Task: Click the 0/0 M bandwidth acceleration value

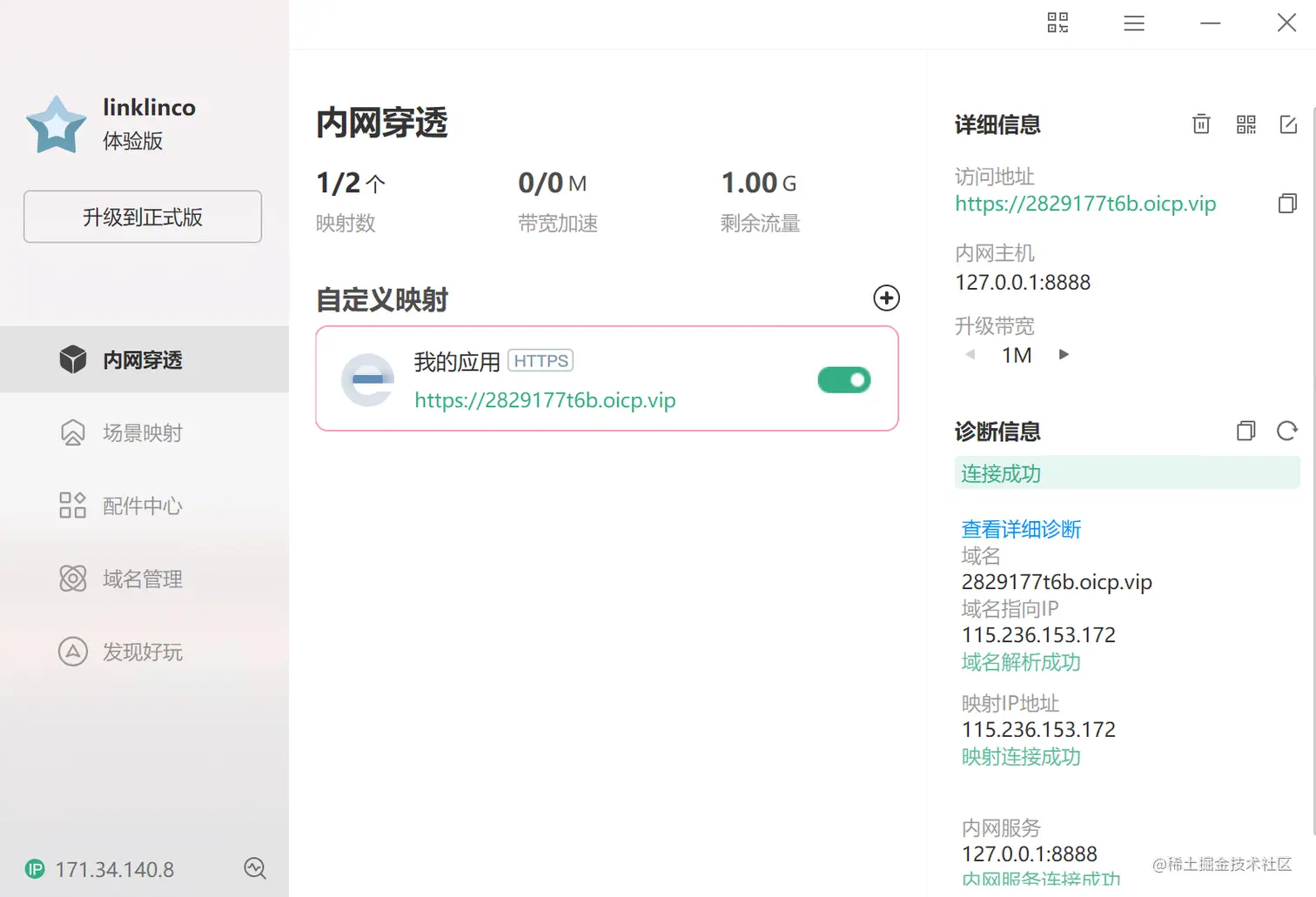Action: 553,183
